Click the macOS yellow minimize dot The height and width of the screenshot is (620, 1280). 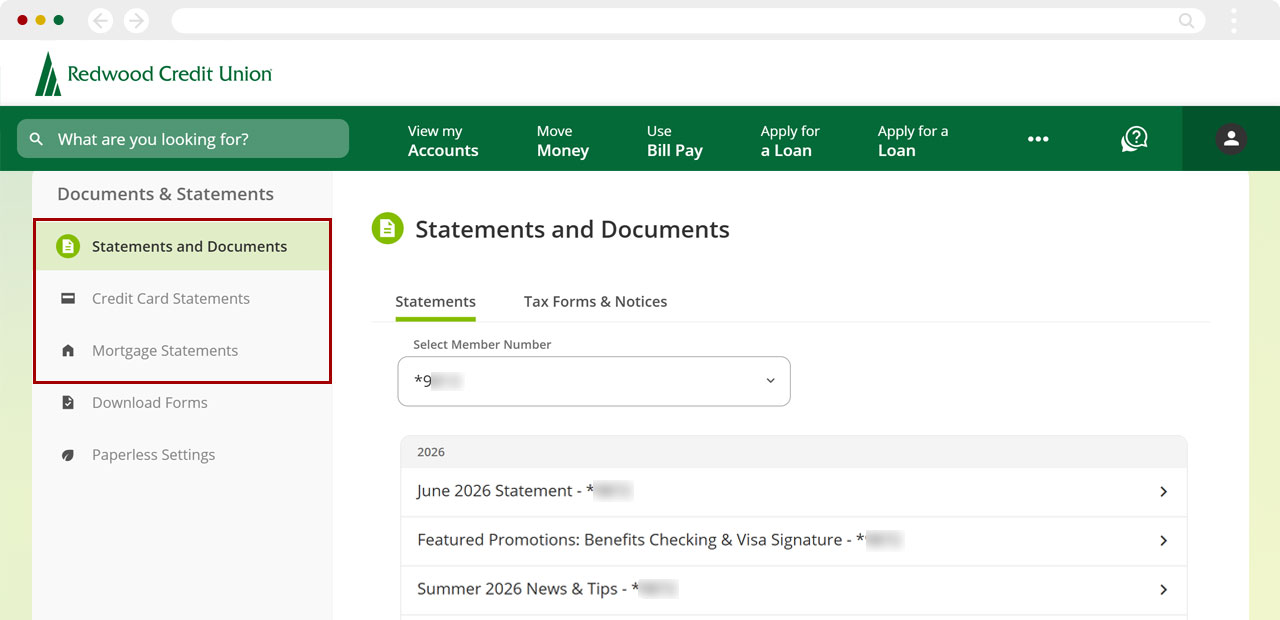pyautogui.click(x=41, y=20)
